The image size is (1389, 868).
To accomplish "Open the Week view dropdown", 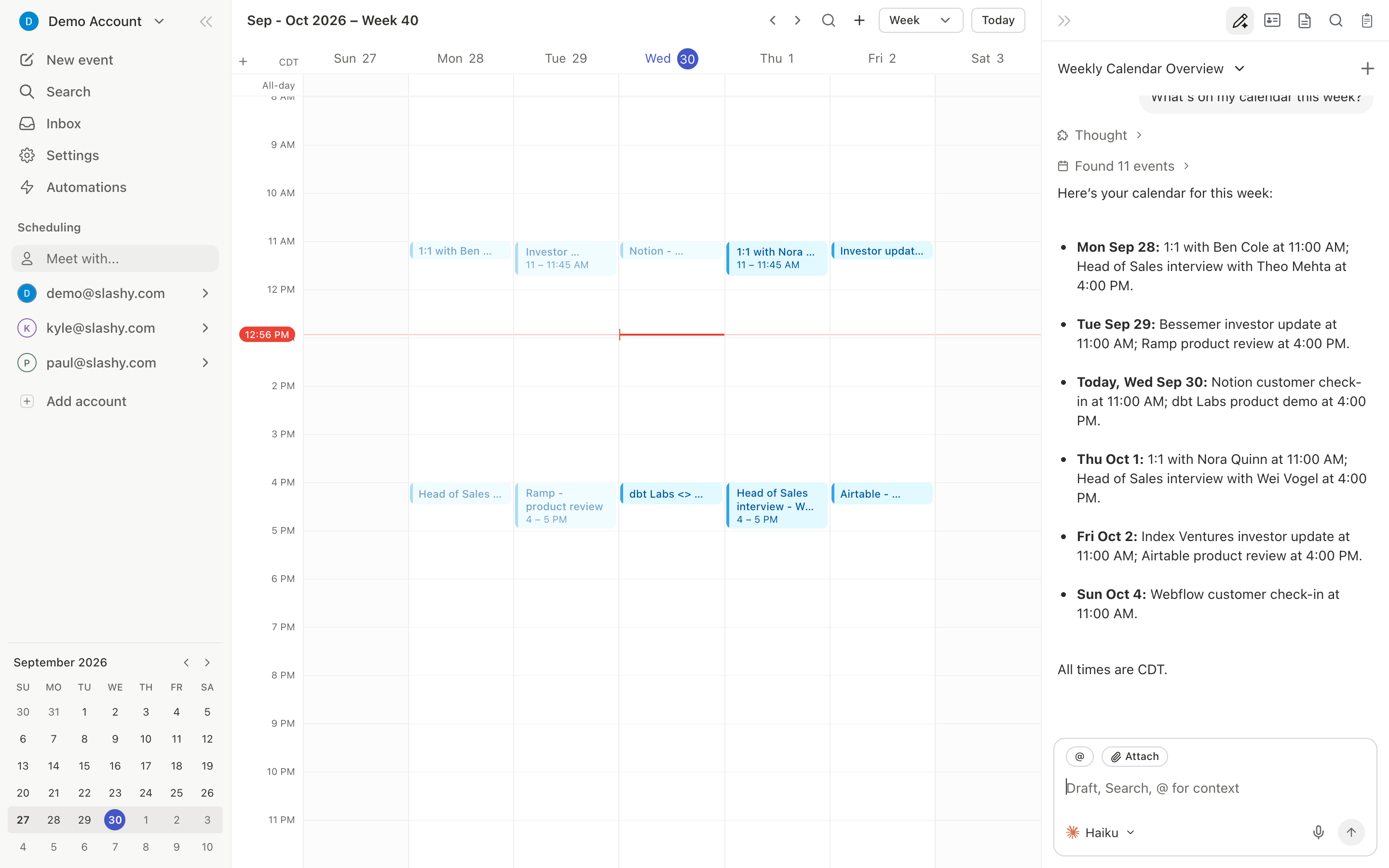I will pyautogui.click(x=921, y=21).
